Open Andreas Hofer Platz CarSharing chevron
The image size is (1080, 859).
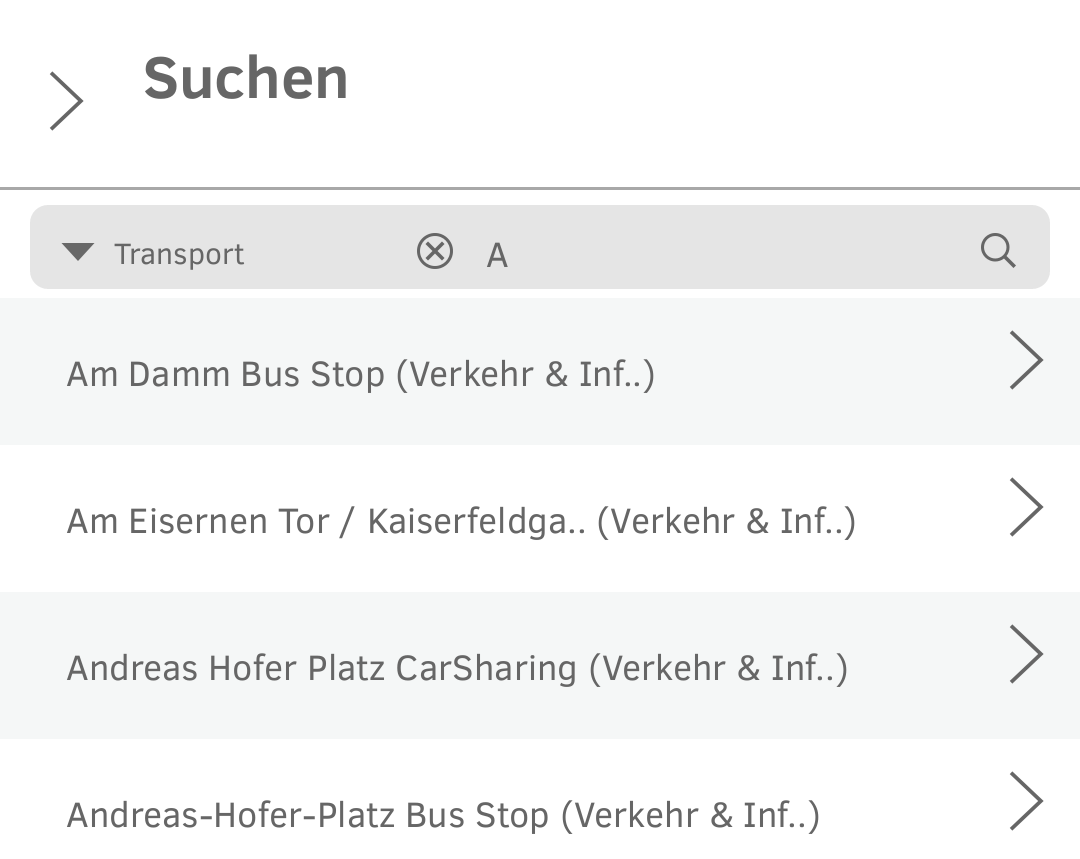[1026, 654]
